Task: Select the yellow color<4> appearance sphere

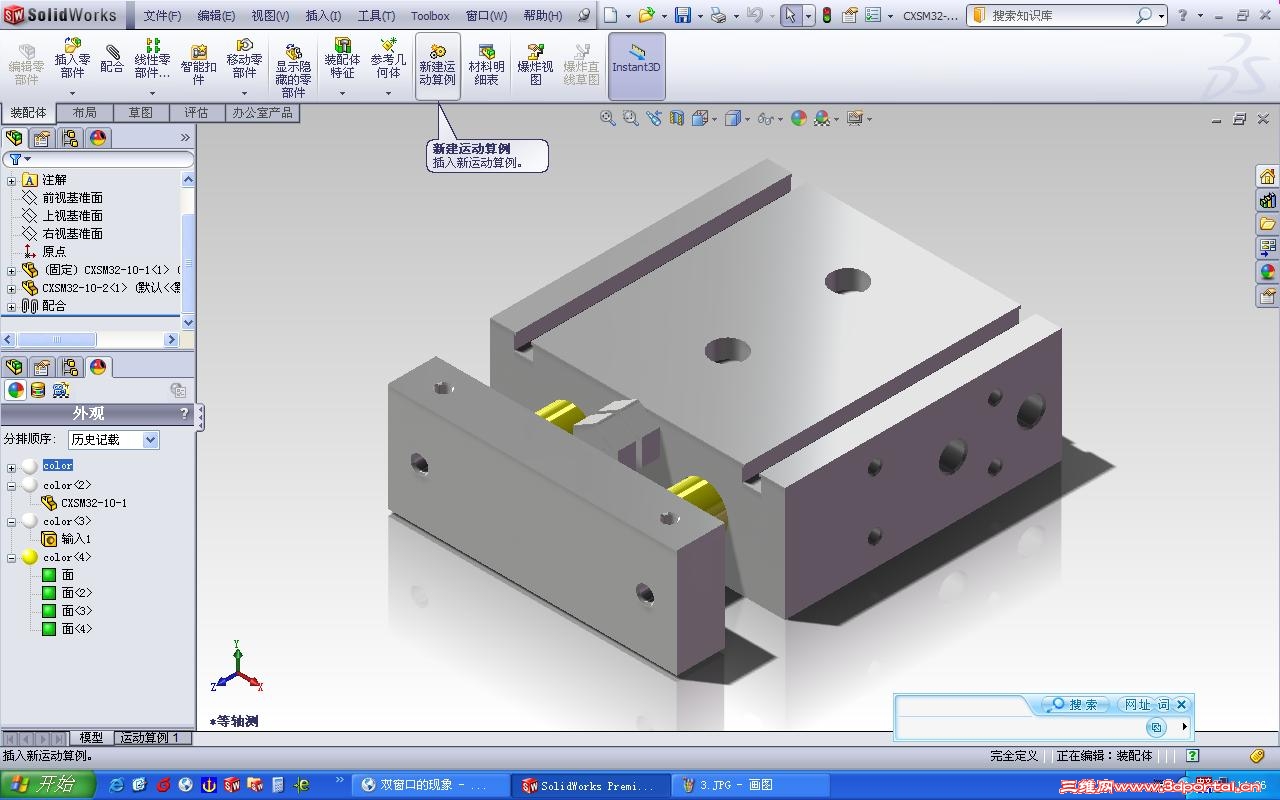Action: 30,557
